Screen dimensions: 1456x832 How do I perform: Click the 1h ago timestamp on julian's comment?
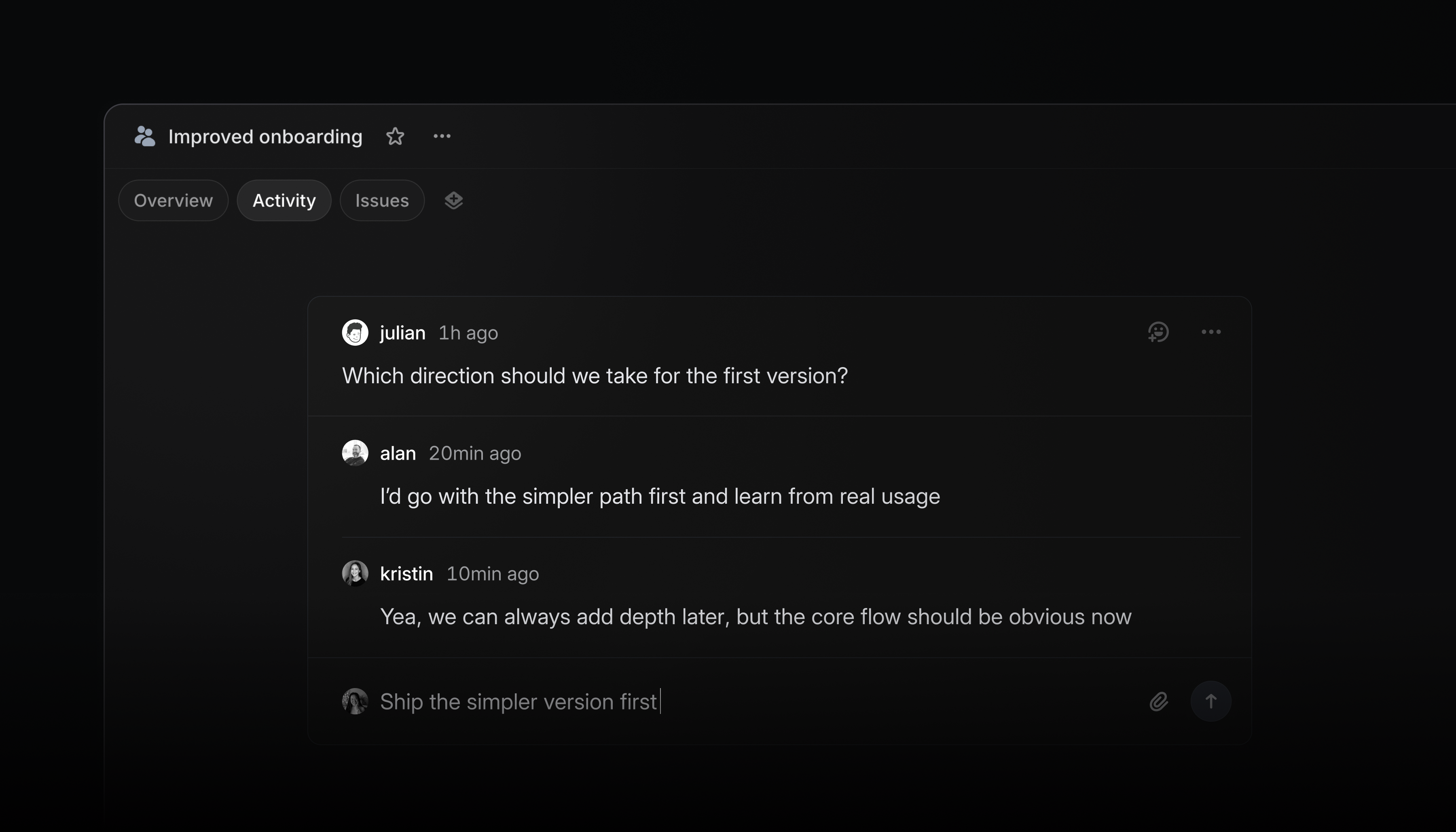[468, 332]
